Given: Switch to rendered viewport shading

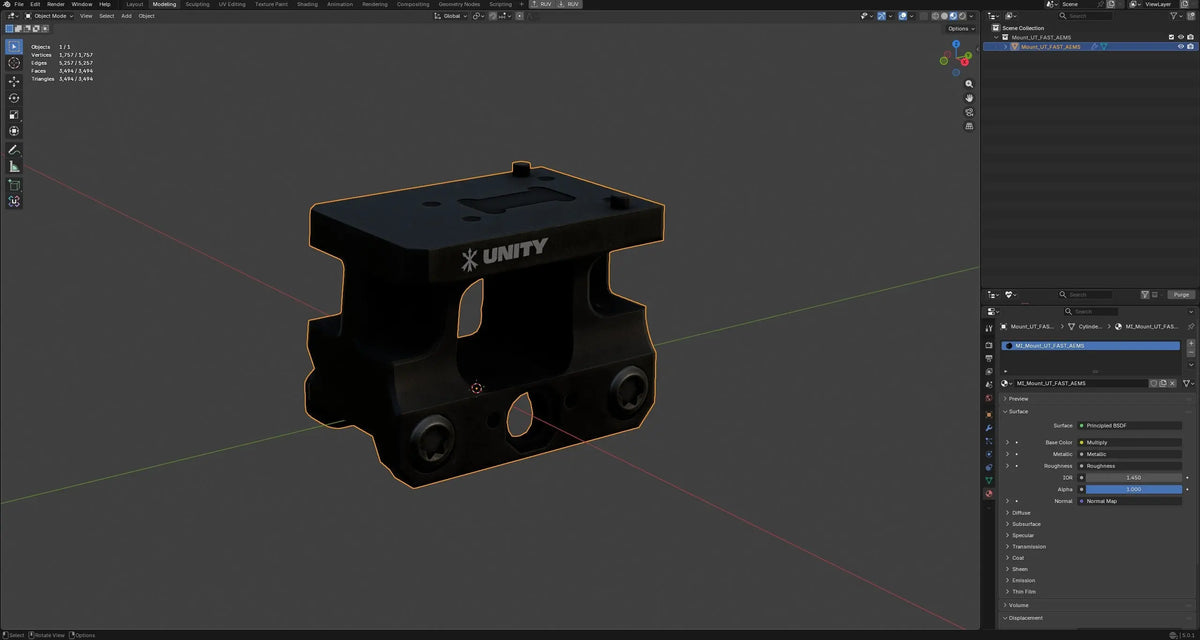Looking at the screenshot, I should tap(964, 16).
